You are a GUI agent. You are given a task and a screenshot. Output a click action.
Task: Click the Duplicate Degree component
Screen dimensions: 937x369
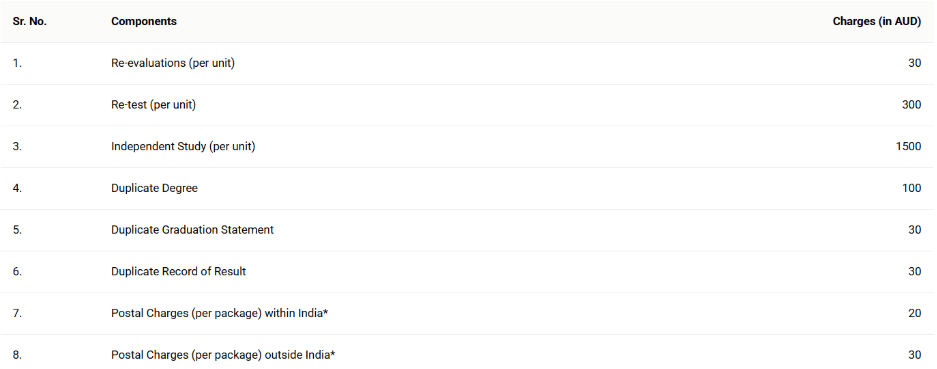[154, 188]
